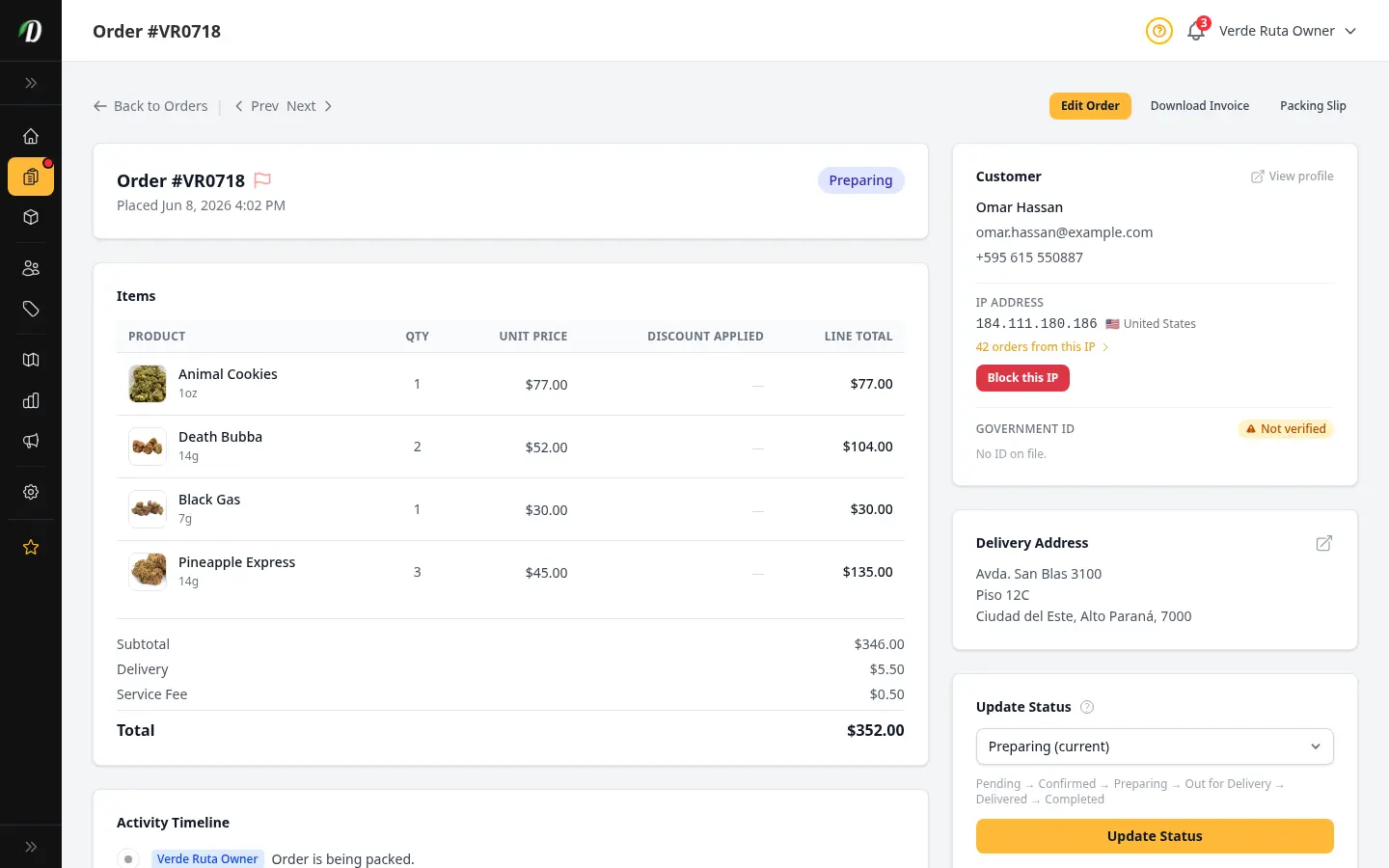Click Download Invoice
This screenshot has height=868, width=1389.
tap(1199, 106)
